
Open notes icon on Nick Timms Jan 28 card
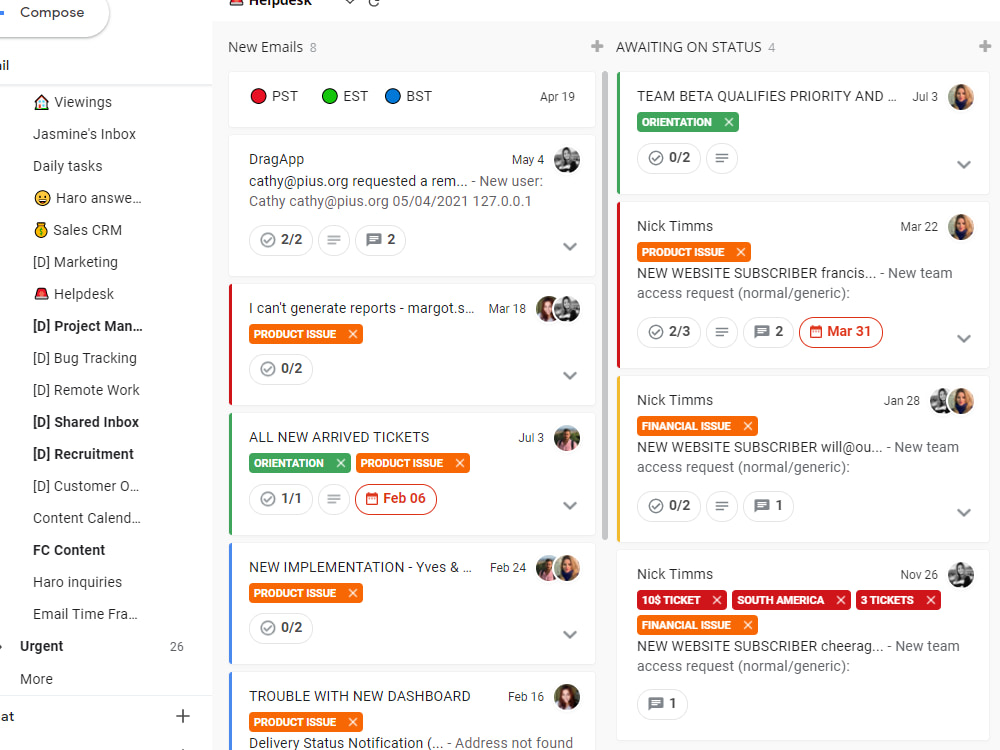pyautogui.click(x=721, y=506)
